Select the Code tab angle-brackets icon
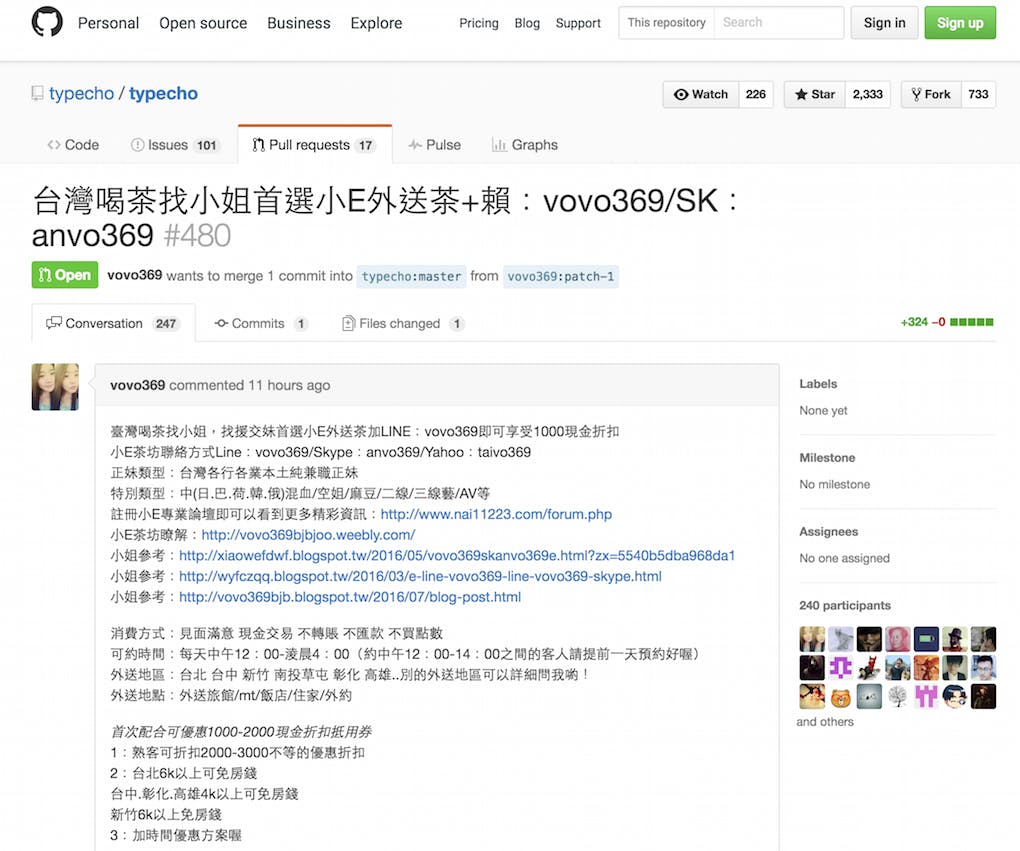Viewport: 1020px width, 851px height. coord(55,145)
